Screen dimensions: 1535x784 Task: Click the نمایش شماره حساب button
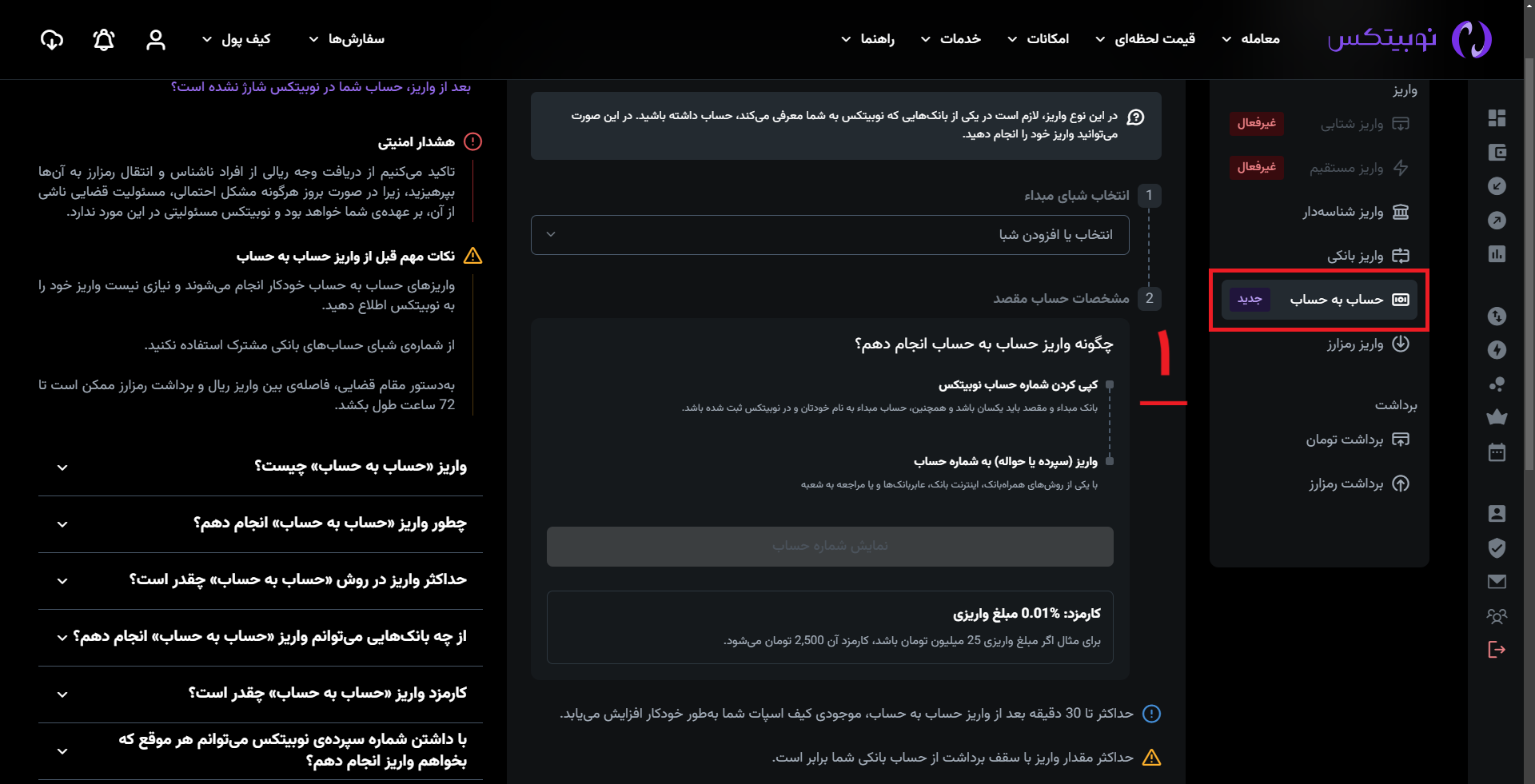[830, 547]
